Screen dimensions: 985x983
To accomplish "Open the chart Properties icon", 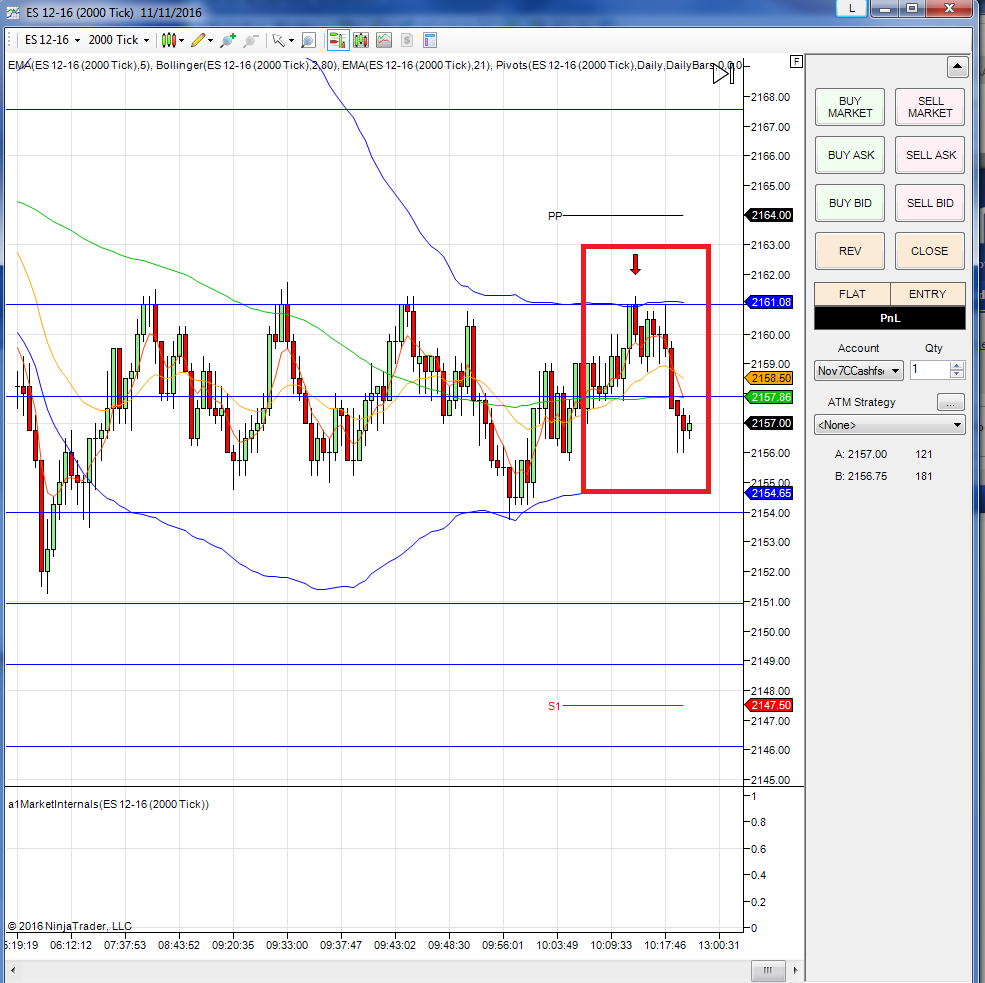I will tap(430, 41).
